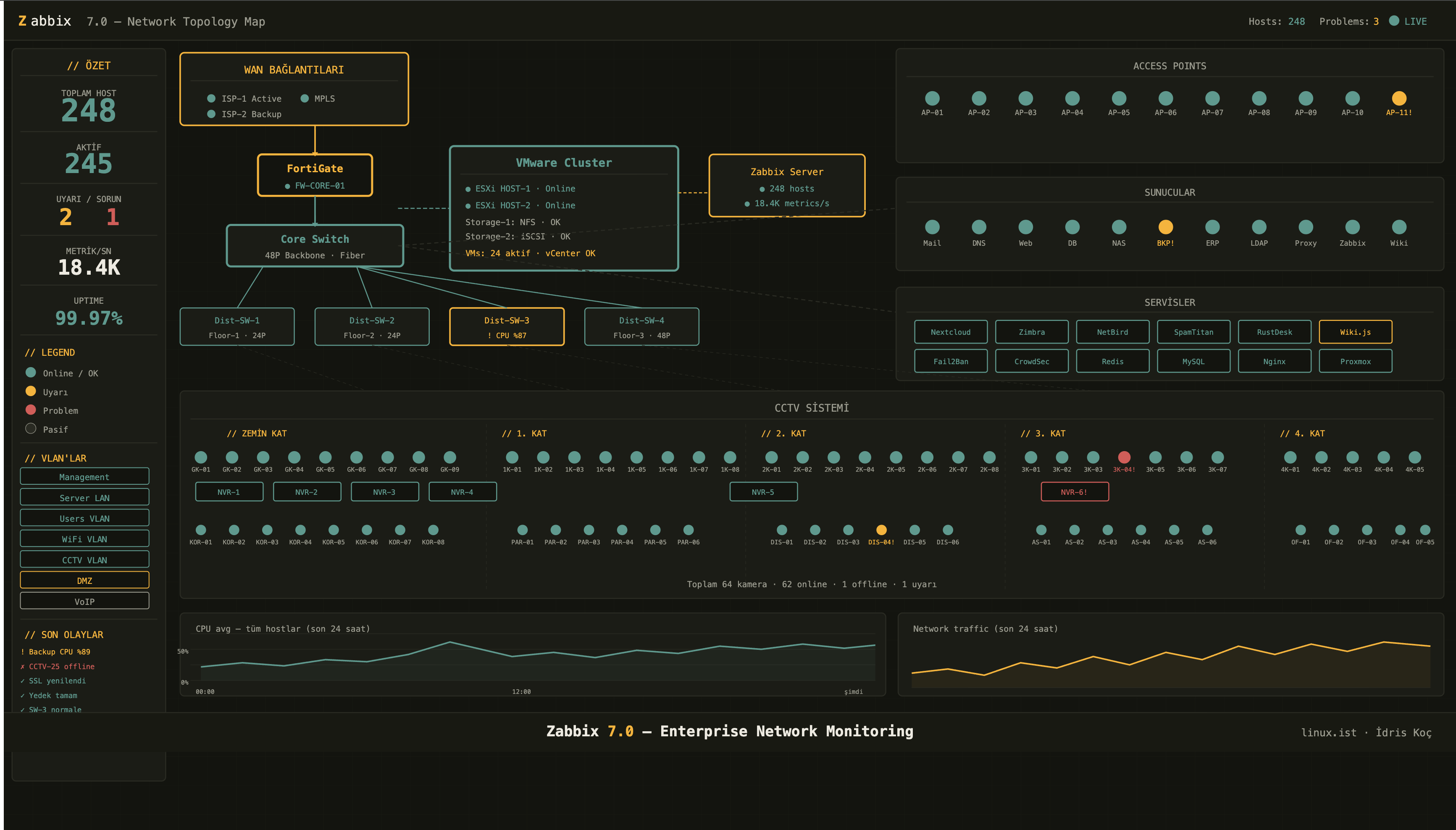Open the Fail2Ban service box
The image size is (1456, 830).
click(951, 361)
